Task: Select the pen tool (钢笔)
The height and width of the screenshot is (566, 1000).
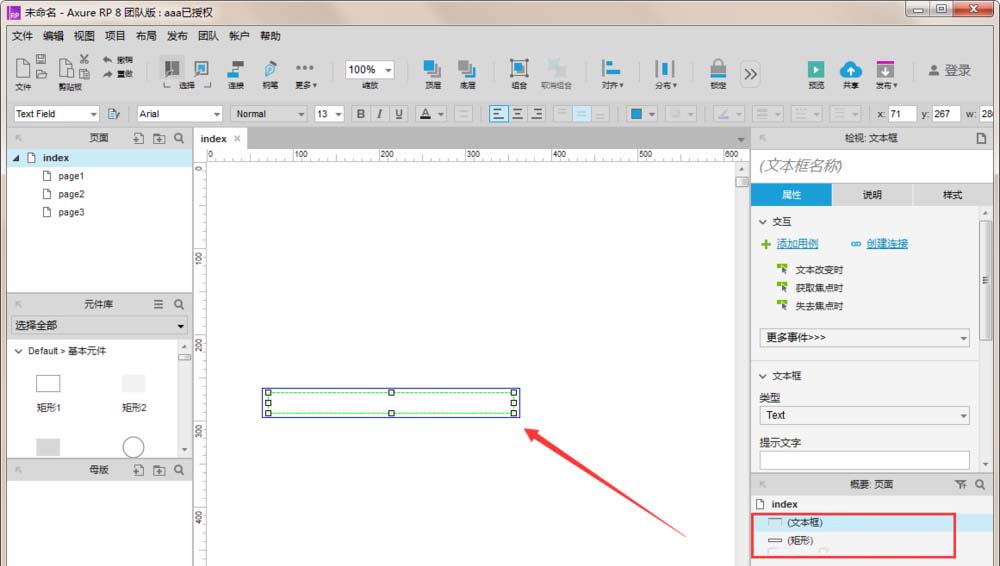Action: pos(270,74)
